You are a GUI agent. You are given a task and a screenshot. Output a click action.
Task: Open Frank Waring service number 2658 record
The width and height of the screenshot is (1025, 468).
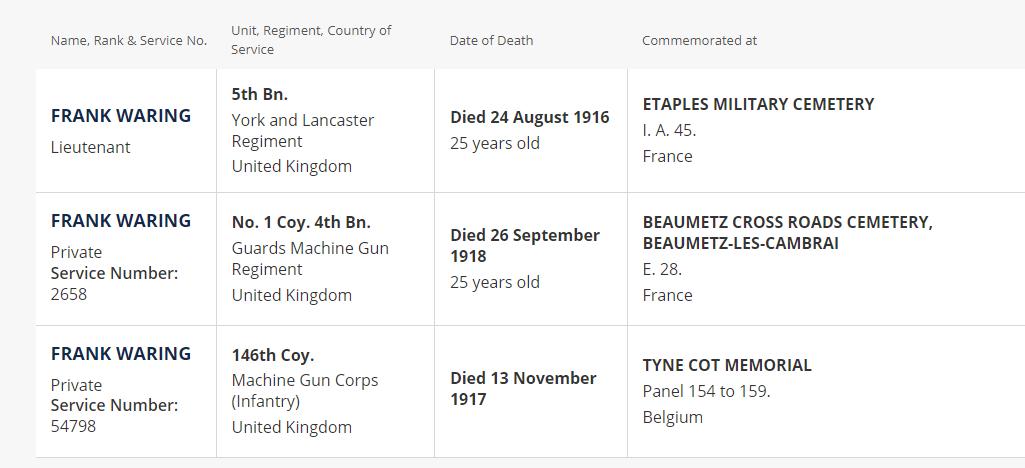click(x=120, y=221)
